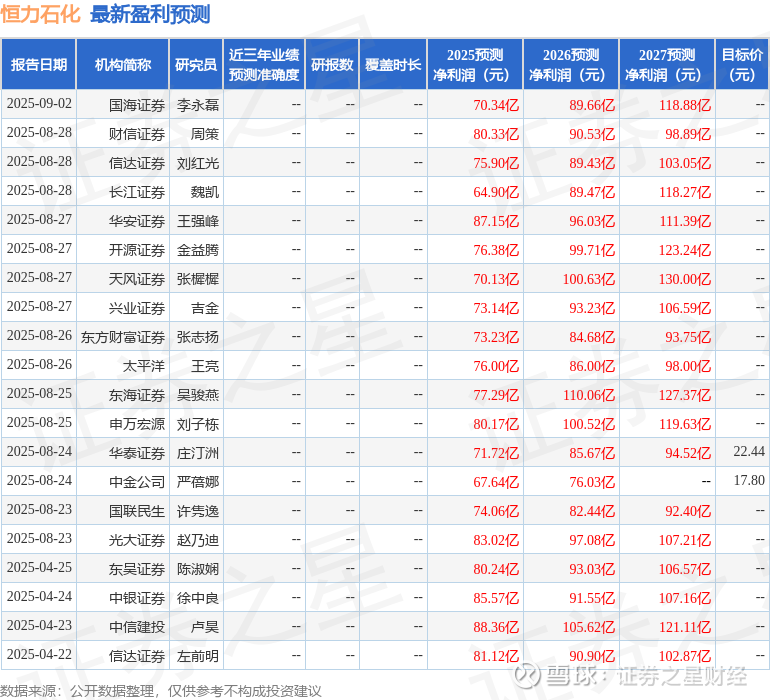Click 中银证券 institution name

(x=137, y=598)
